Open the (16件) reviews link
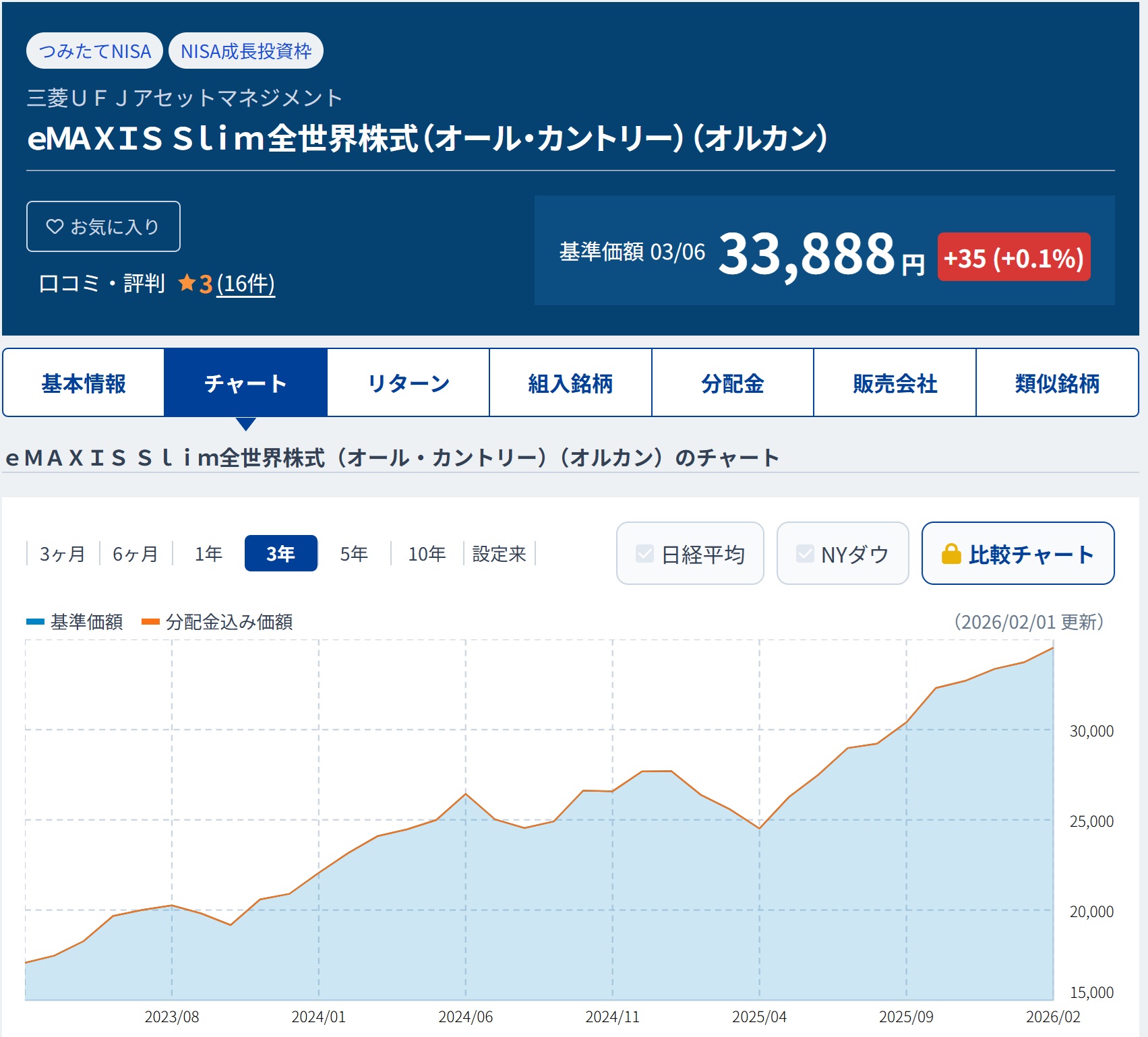 pos(245,284)
